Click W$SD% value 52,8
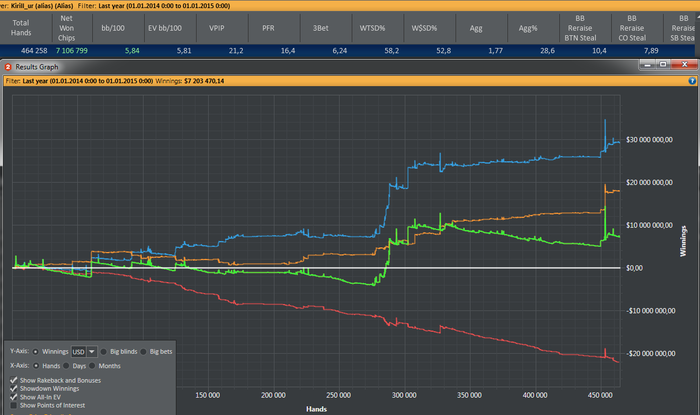This screenshot has width=700, height=415. coord(443,50)
